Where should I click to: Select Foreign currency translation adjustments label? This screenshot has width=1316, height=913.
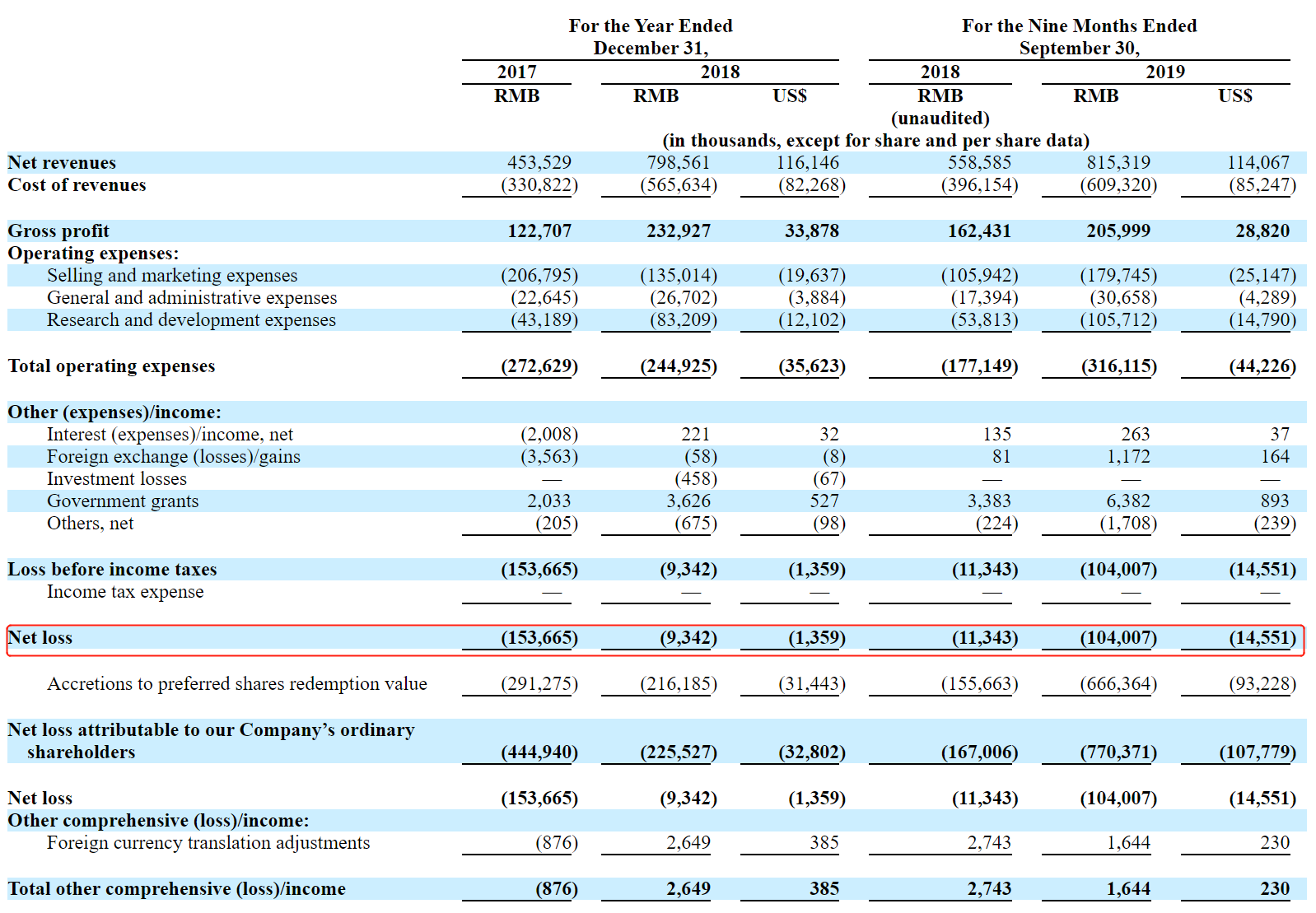coord(208,843)
